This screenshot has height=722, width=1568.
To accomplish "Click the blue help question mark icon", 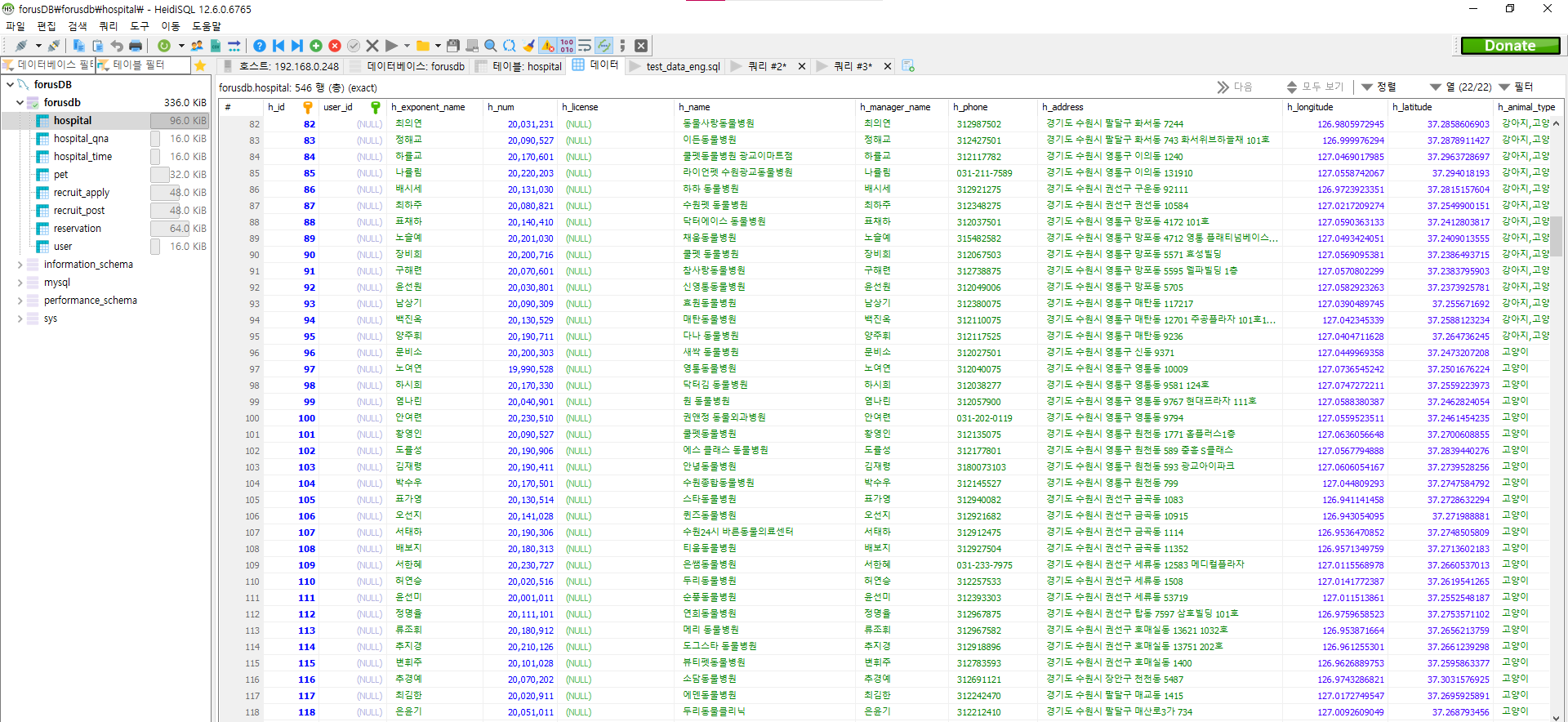I will click(x=260, y=46).
